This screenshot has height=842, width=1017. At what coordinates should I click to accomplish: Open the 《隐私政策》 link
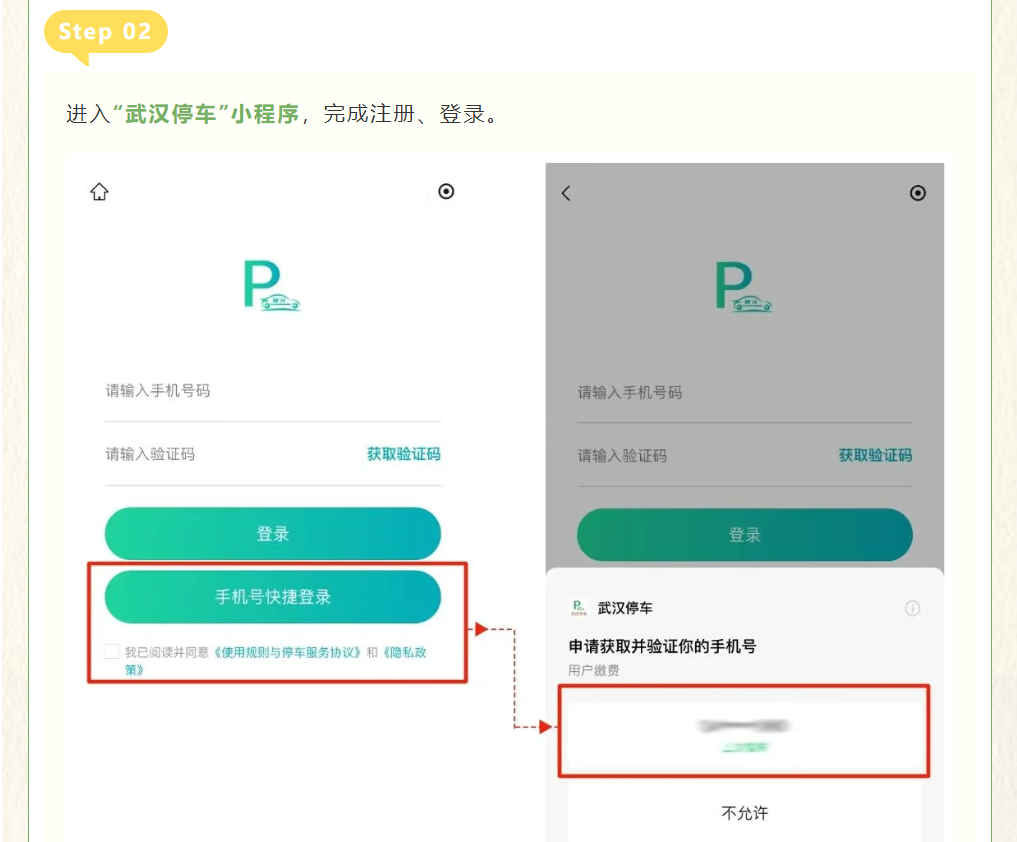(410, 652)
